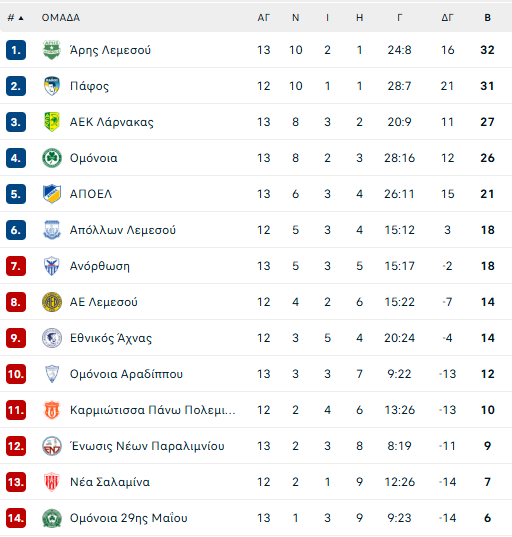
Task: Open the Απόλλων Λεμεσού team link
Action: (x=123, y=230)
